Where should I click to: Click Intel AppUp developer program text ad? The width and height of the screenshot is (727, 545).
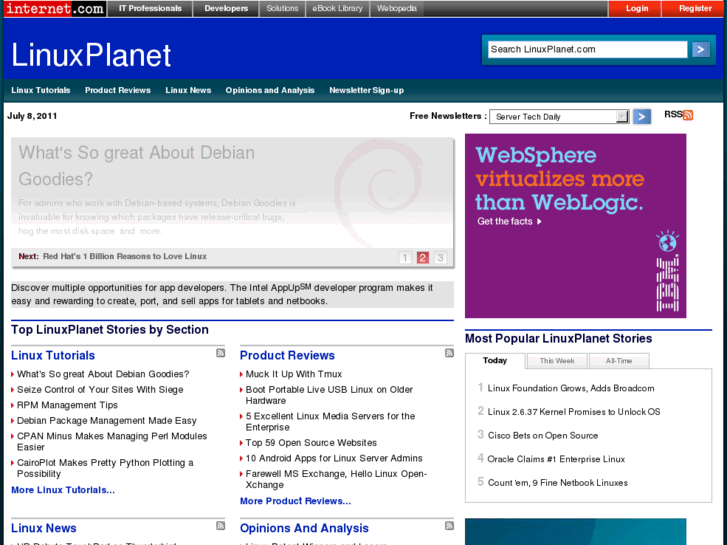(x=232, y=294)
